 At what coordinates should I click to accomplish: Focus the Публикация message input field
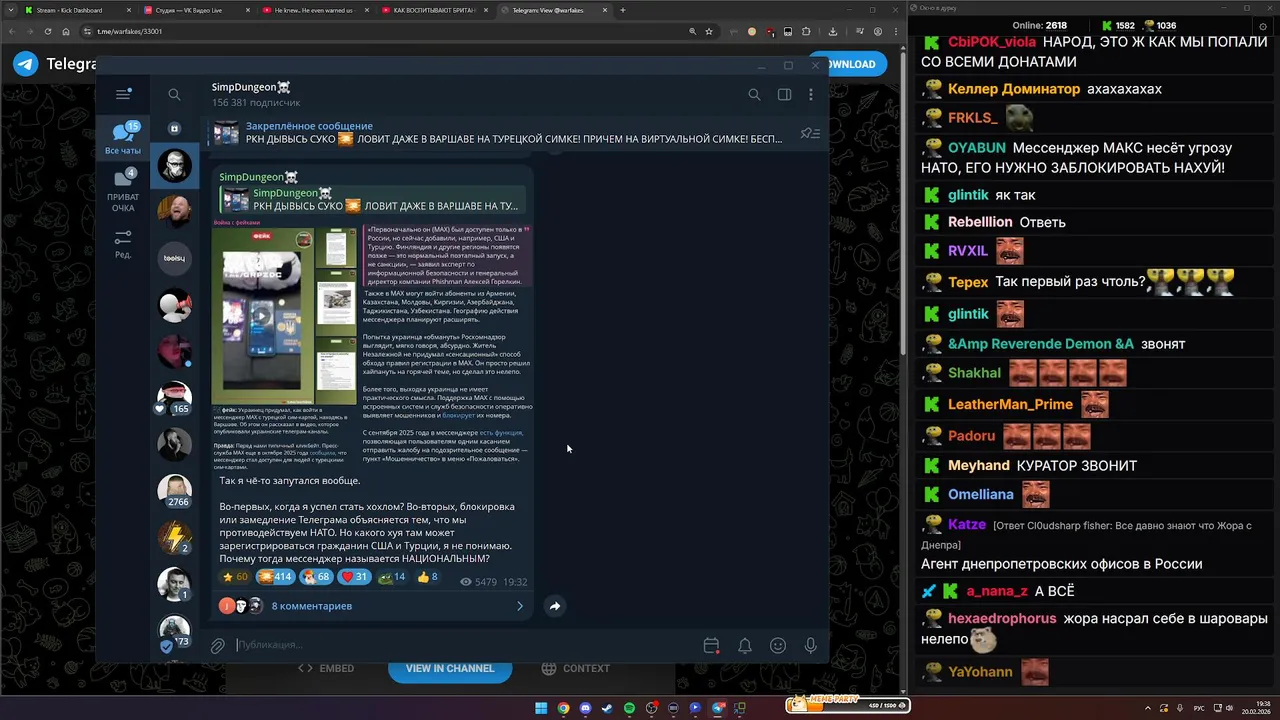[465, 646]
